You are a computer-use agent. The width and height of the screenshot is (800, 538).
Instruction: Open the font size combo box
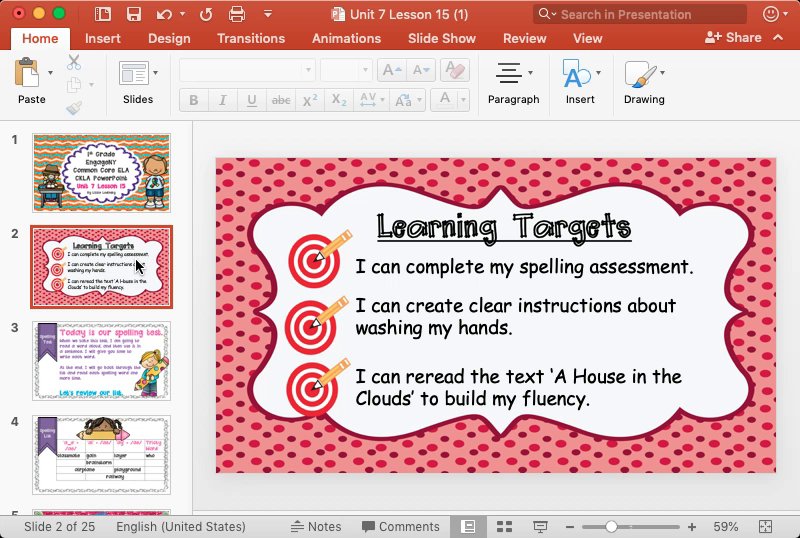[x=346, y=70]
